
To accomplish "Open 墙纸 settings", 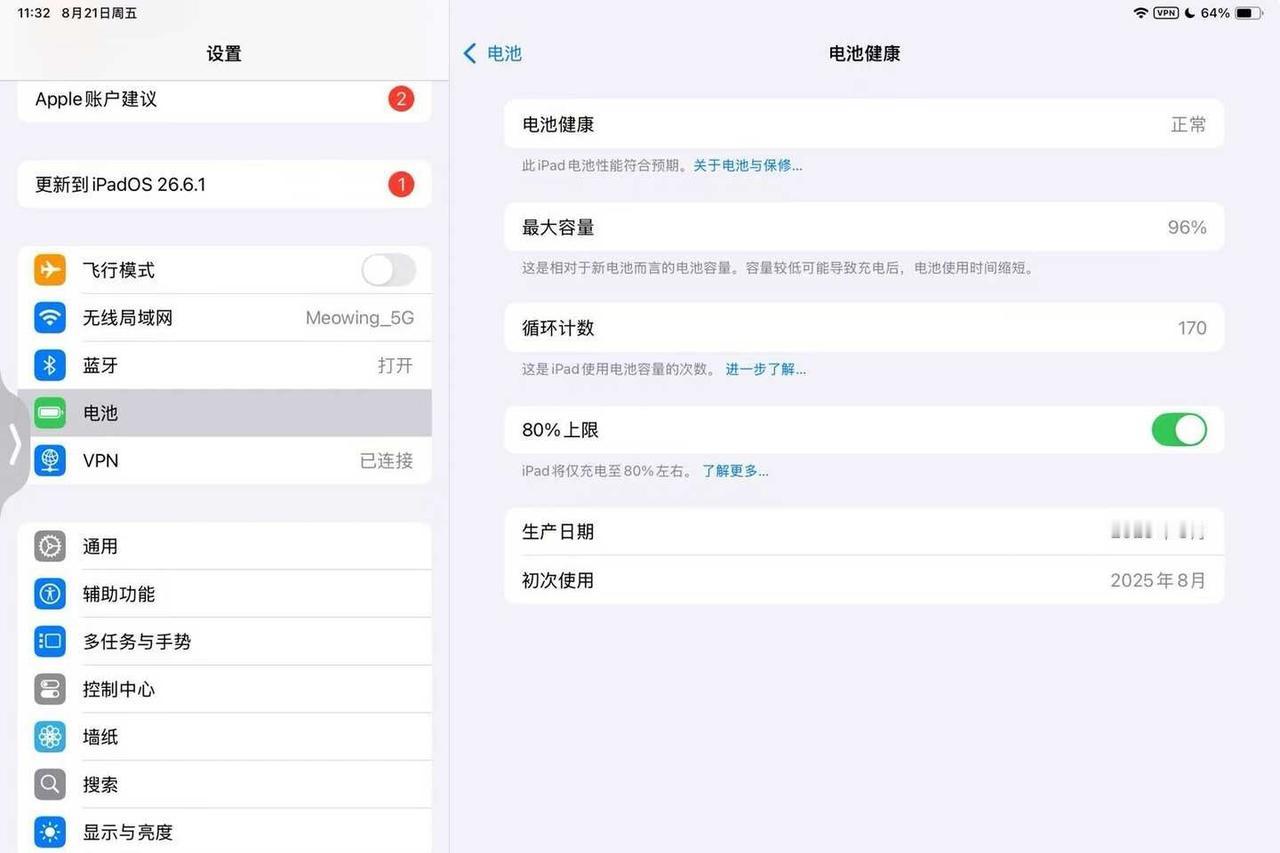I will pos(224,737).
